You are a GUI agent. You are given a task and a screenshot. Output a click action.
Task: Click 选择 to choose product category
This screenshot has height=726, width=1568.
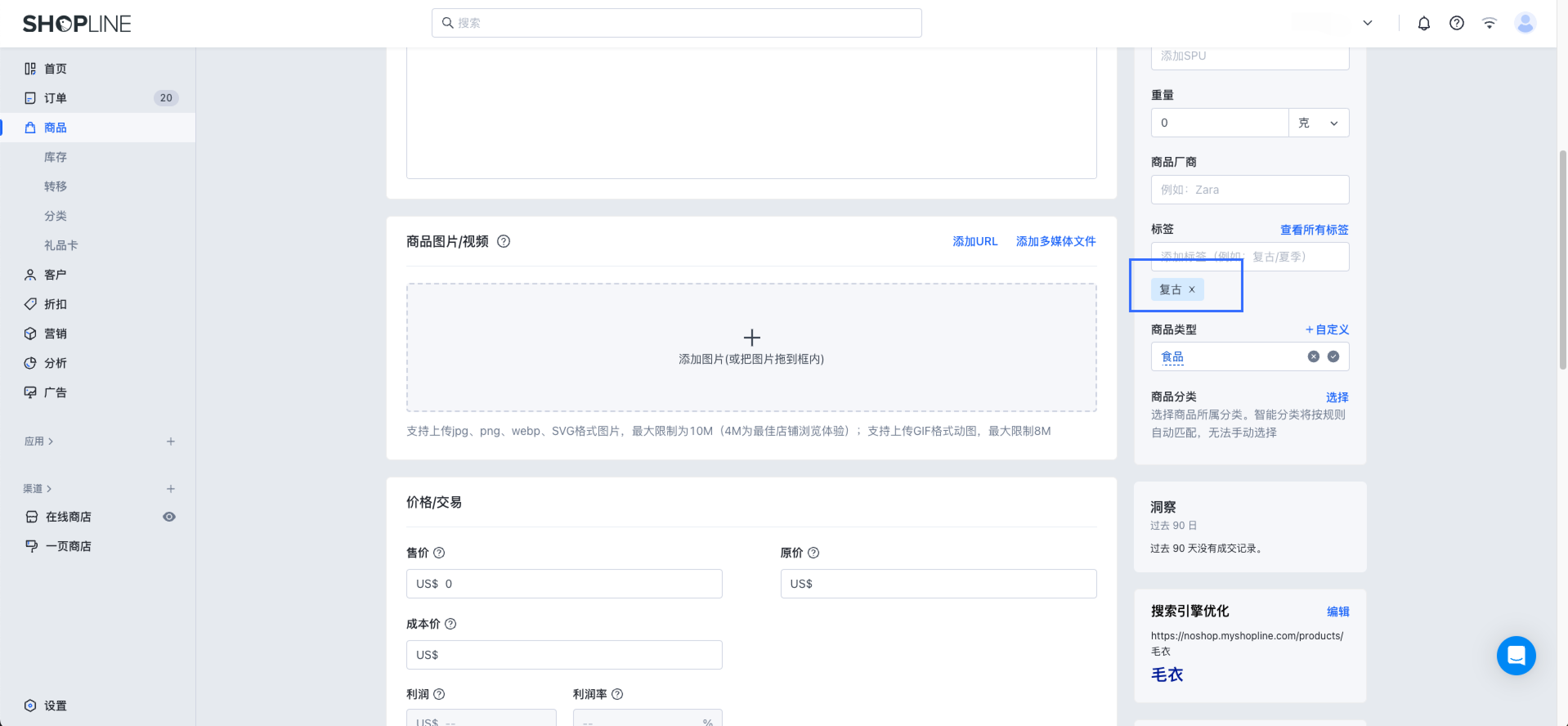[x=1337, y=397]
